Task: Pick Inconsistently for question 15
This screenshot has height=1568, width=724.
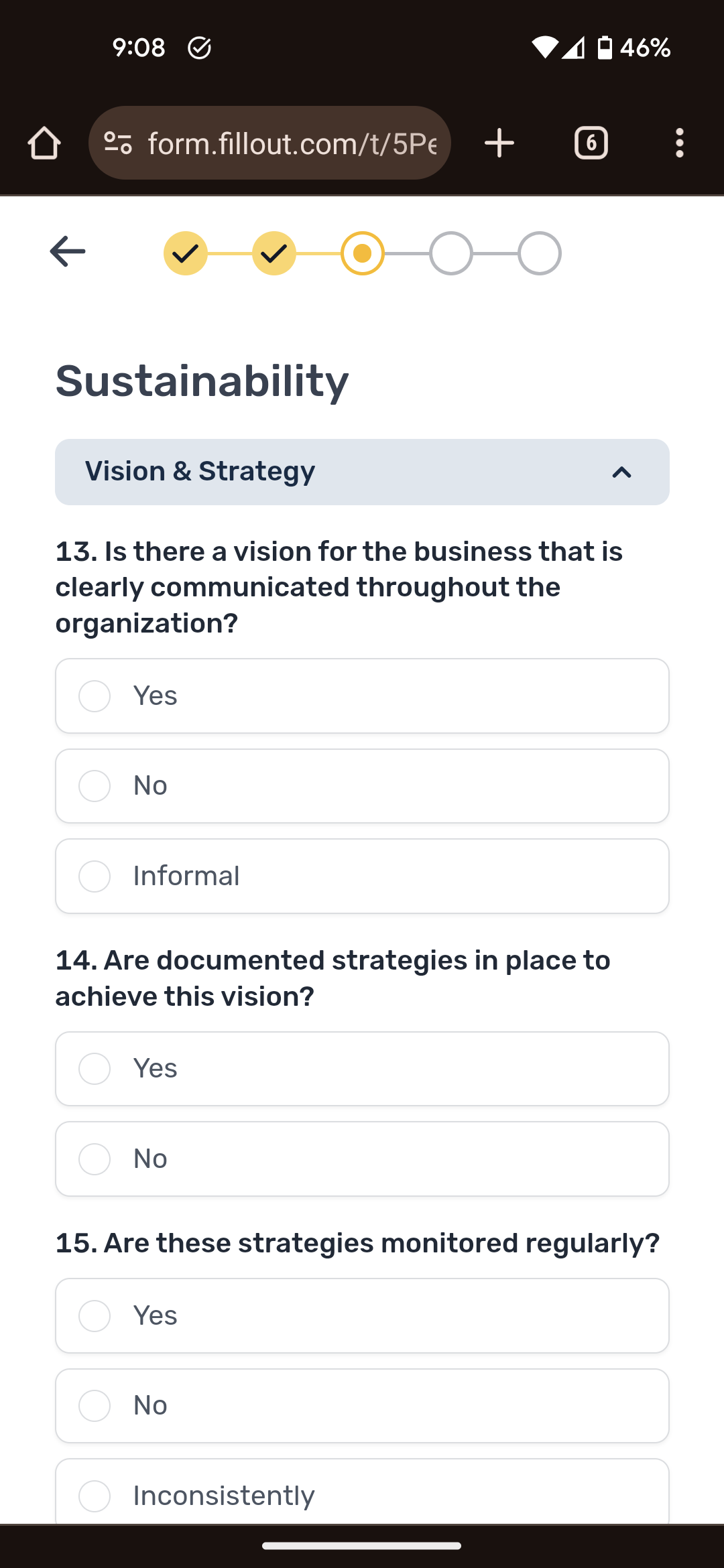Action: (x=362, y=1495)
